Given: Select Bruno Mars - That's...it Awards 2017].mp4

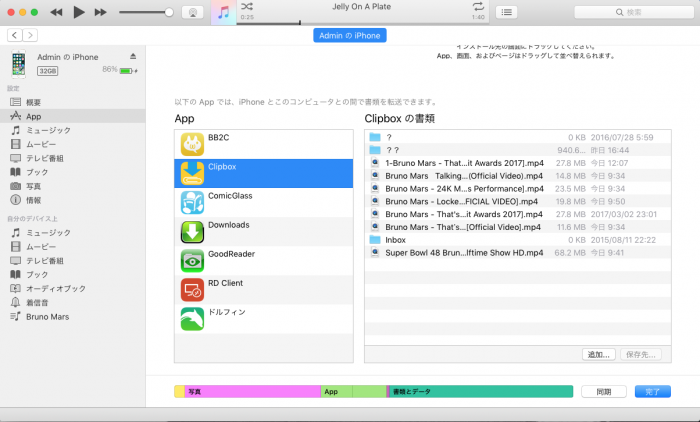Looking at the screenshot, I should 518,214.
